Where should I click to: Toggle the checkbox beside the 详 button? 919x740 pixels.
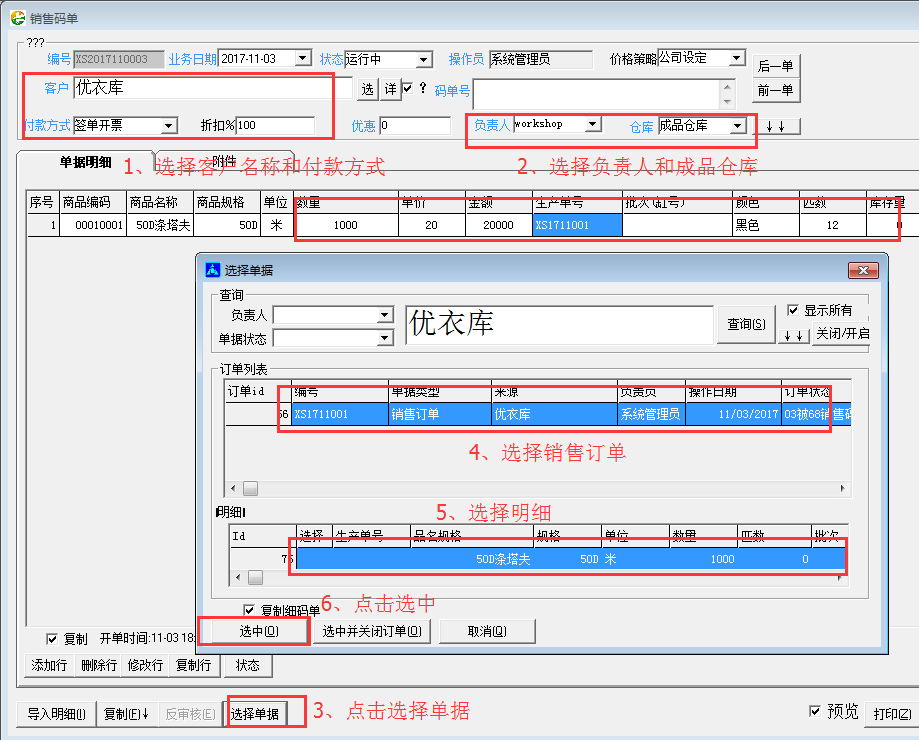[x=408, y=88]
